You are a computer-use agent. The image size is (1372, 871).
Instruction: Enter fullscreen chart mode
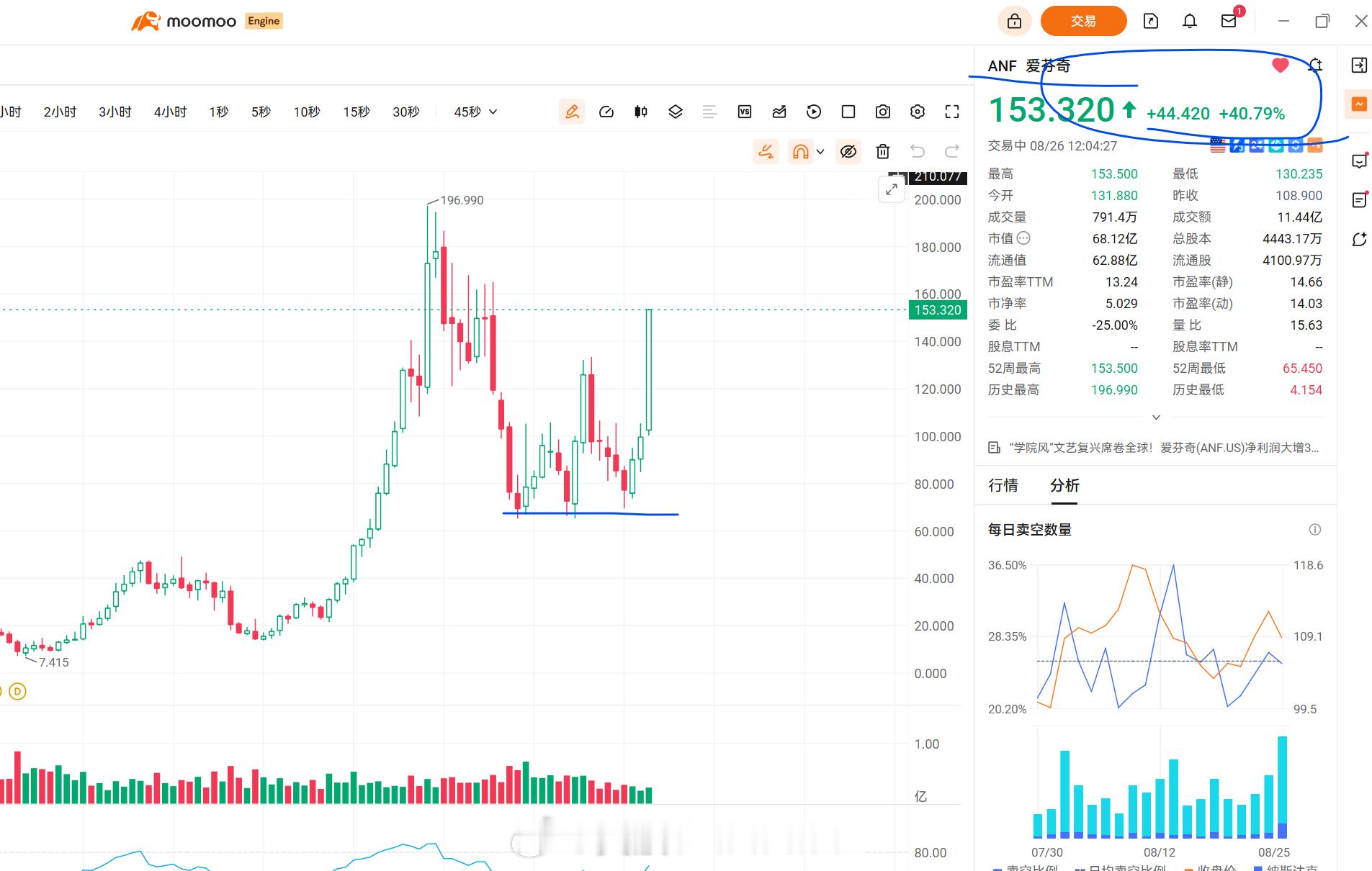tap(952, 112)
